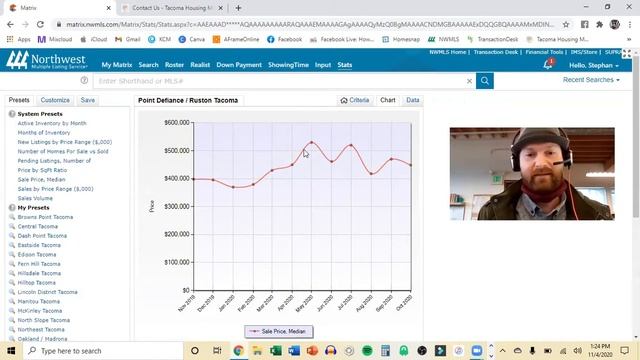Image resolution: width=640 pixels, height=360 pixels.
Task: Select Sales Volume preset
Action: [x=35, y=198]
